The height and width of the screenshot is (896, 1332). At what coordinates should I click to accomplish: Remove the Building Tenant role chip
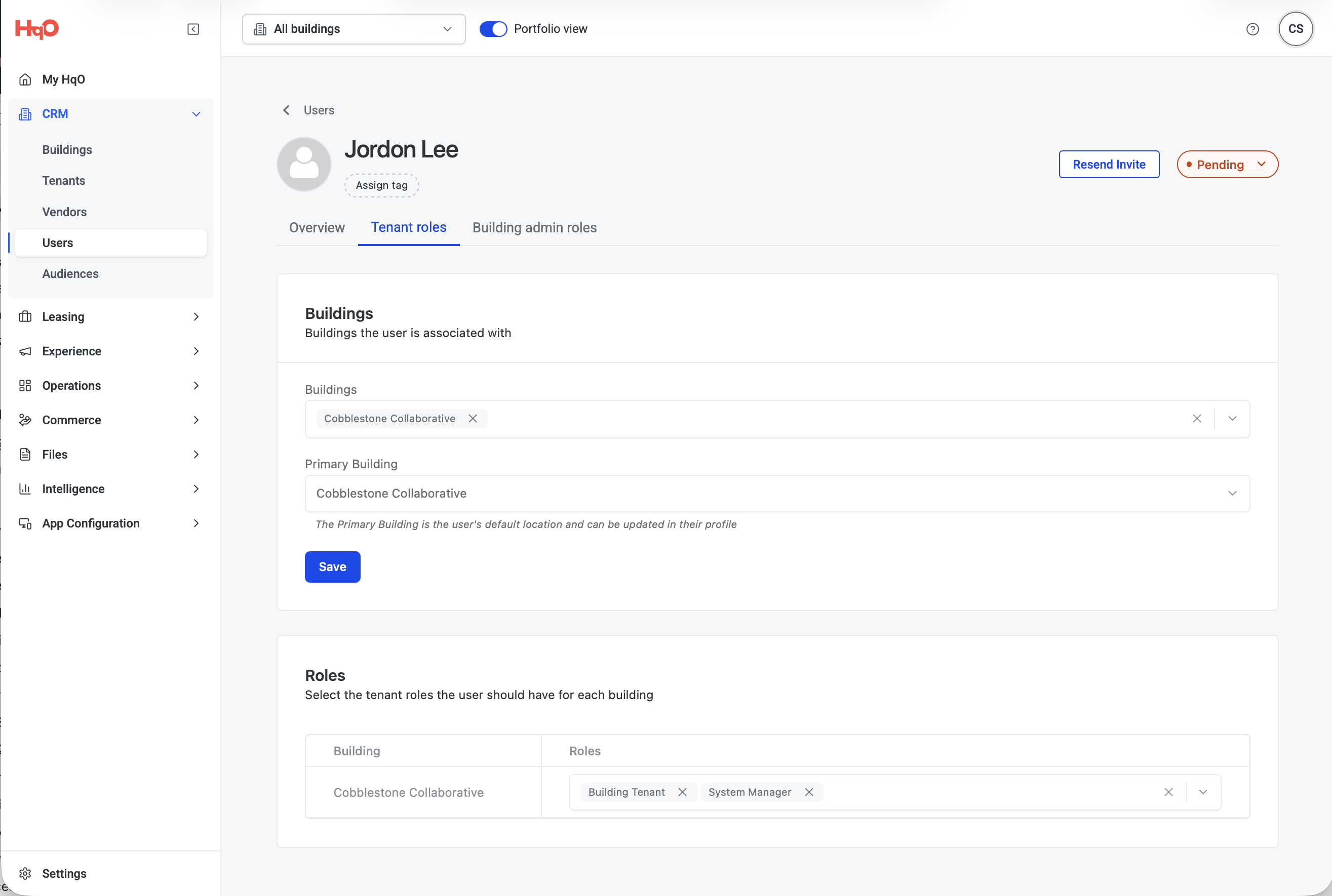(683, 792)
